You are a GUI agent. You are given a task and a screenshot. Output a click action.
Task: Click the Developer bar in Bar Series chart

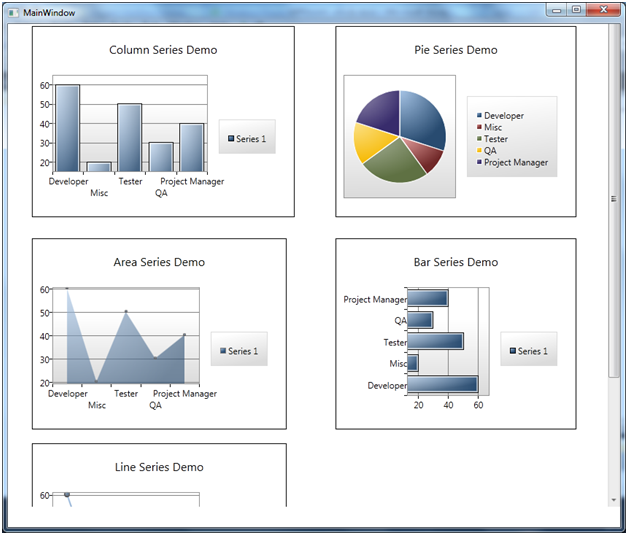click(443, 384)
